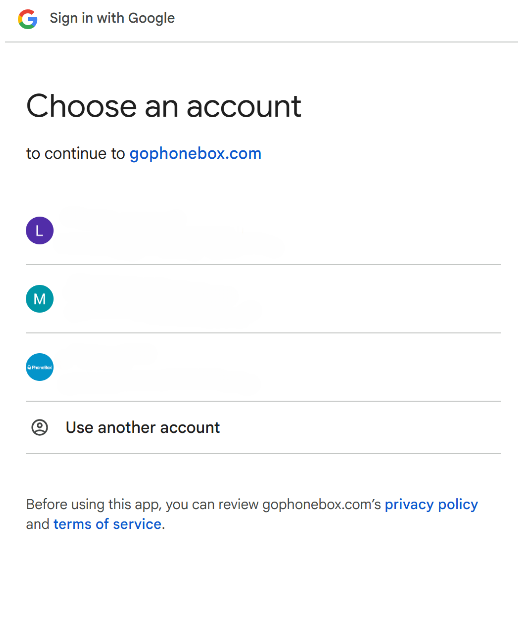This screenshot has width=518, height=628.
Task: Click the 'Before using this app' notice text
Action: pyautogui.click(x=204, y=504)
